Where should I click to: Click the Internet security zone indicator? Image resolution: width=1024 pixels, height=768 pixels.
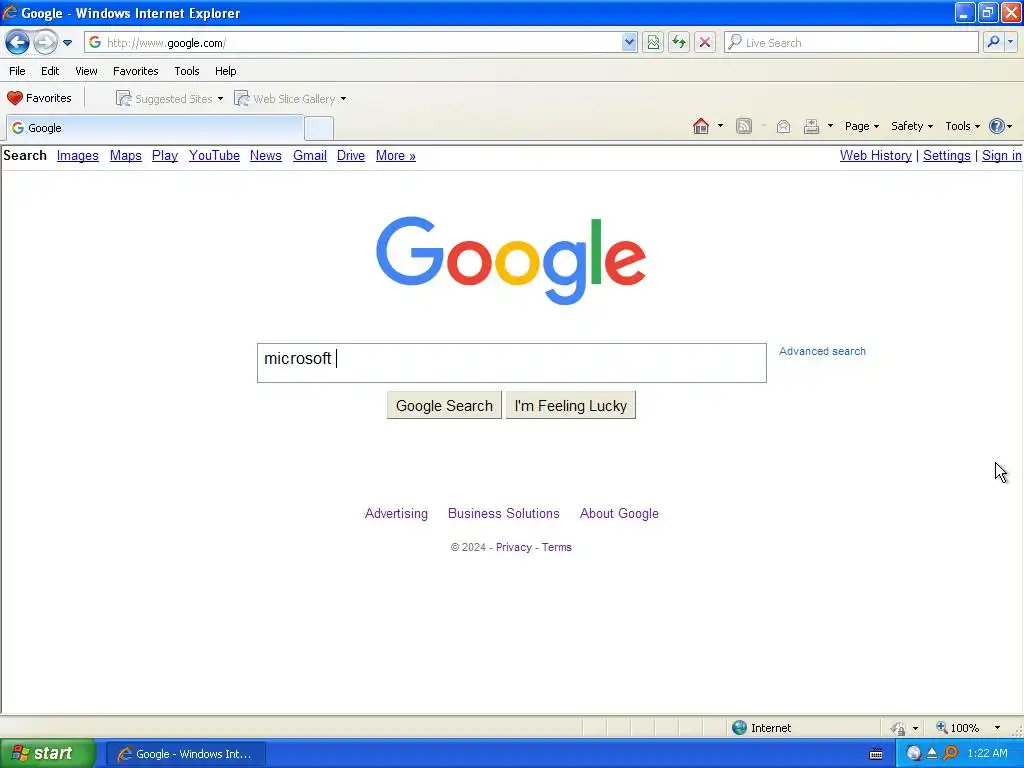(x=761, y=728)
